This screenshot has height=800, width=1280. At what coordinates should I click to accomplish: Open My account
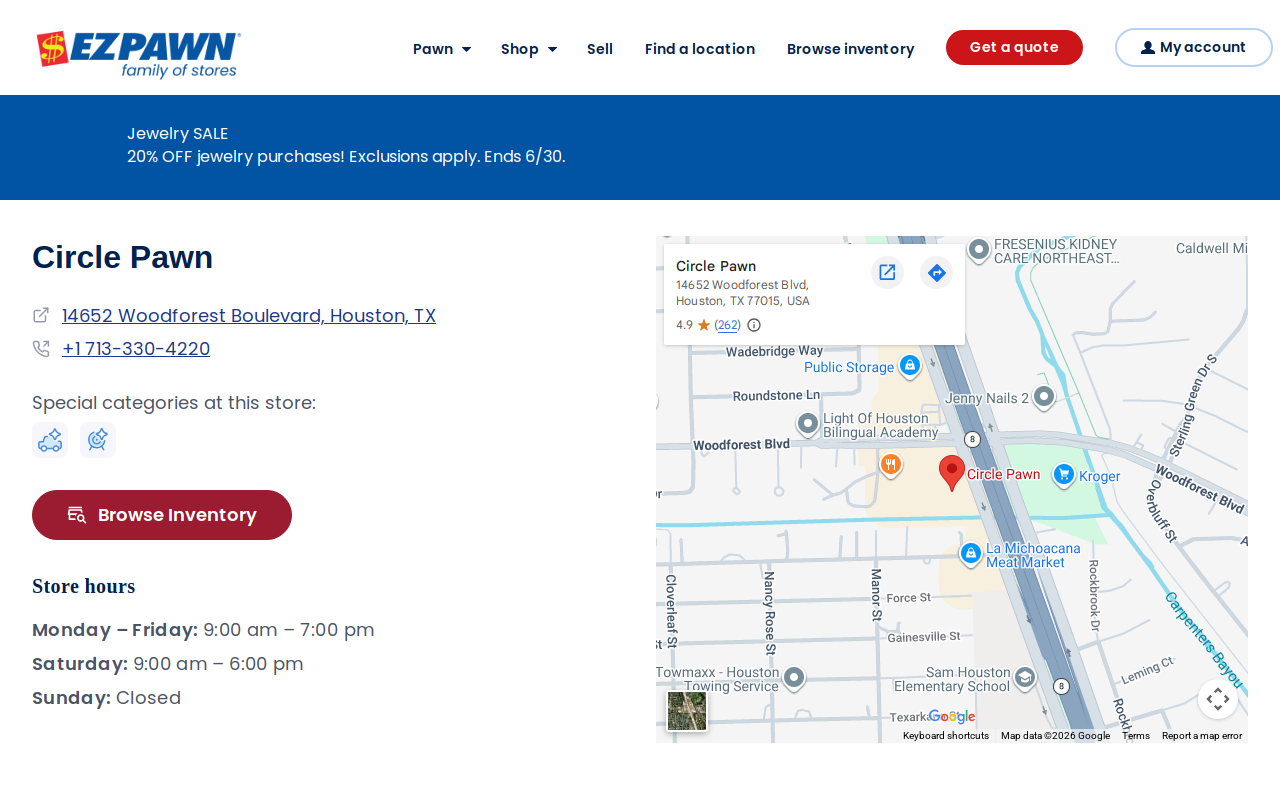coord(1194,47)
